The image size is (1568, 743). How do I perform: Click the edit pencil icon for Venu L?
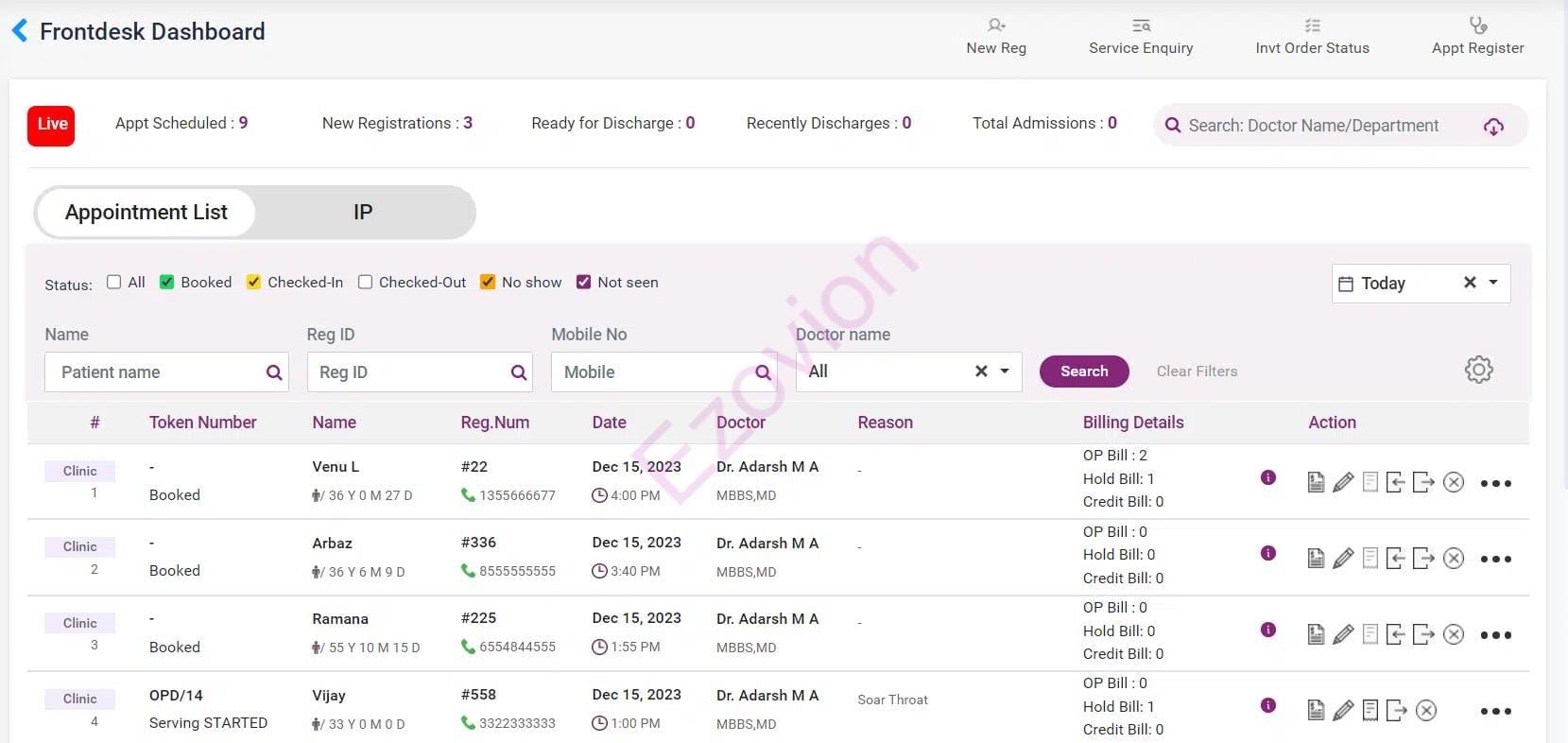pyautogui.click(x=1343, y=483)
